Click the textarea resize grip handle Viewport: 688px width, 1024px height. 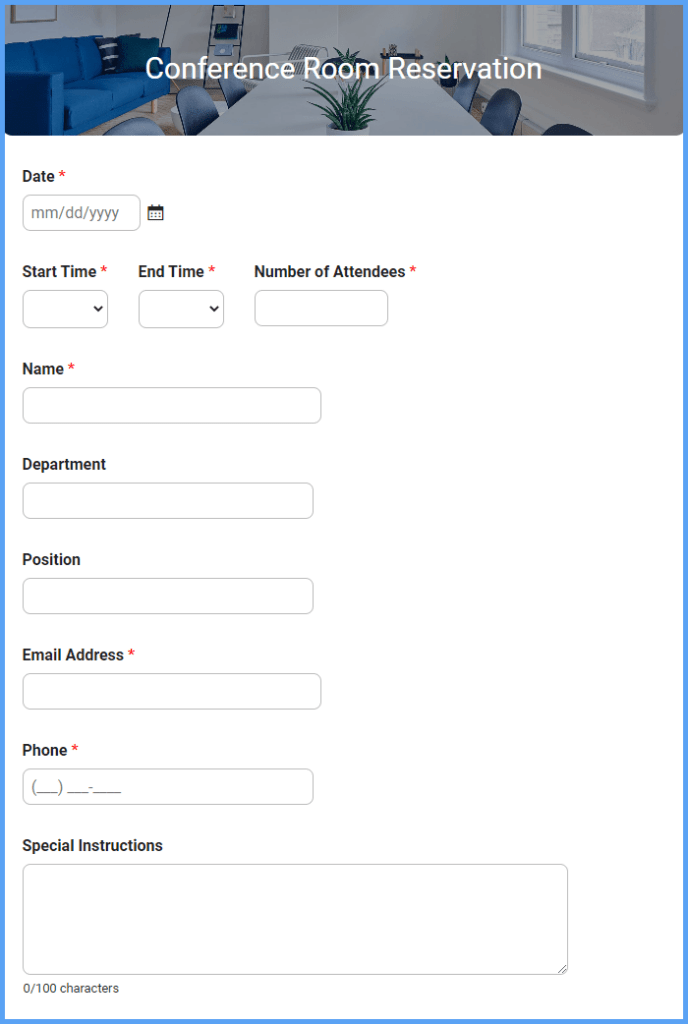coord(563,969)
